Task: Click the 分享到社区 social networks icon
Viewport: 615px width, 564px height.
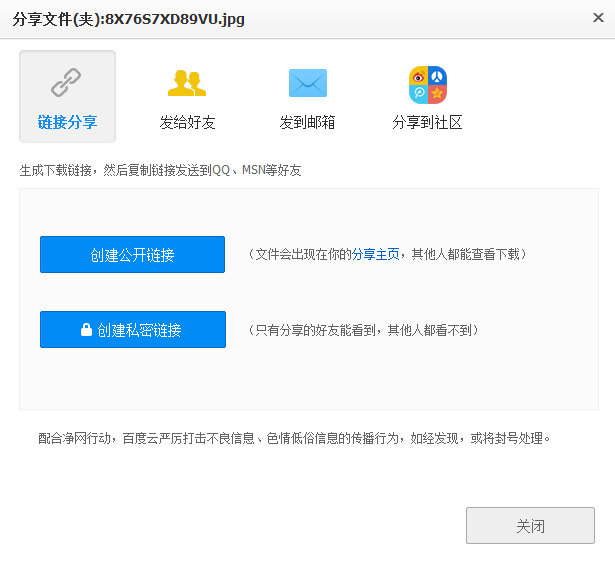Action: pos(428,85)
